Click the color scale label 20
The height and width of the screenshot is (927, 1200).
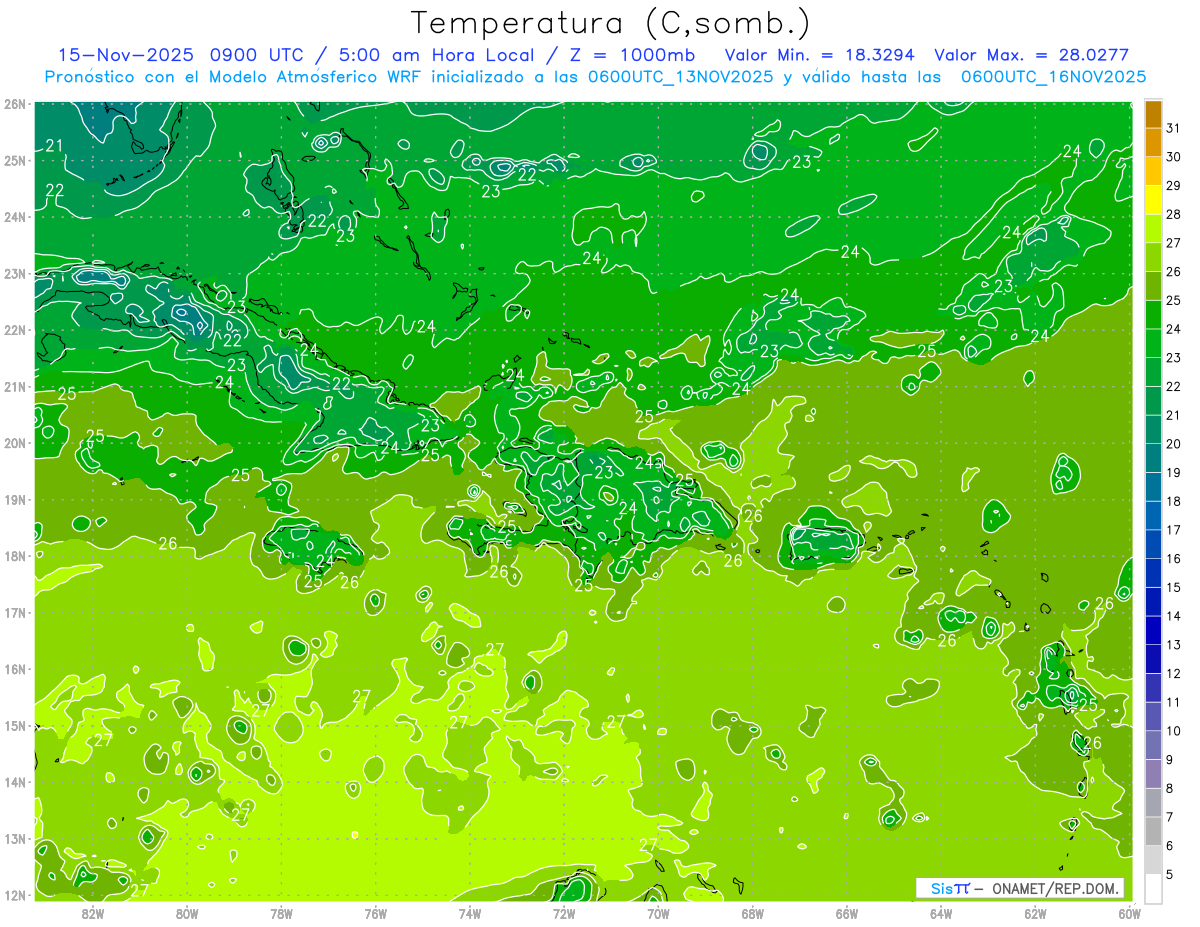point(1174,444)
